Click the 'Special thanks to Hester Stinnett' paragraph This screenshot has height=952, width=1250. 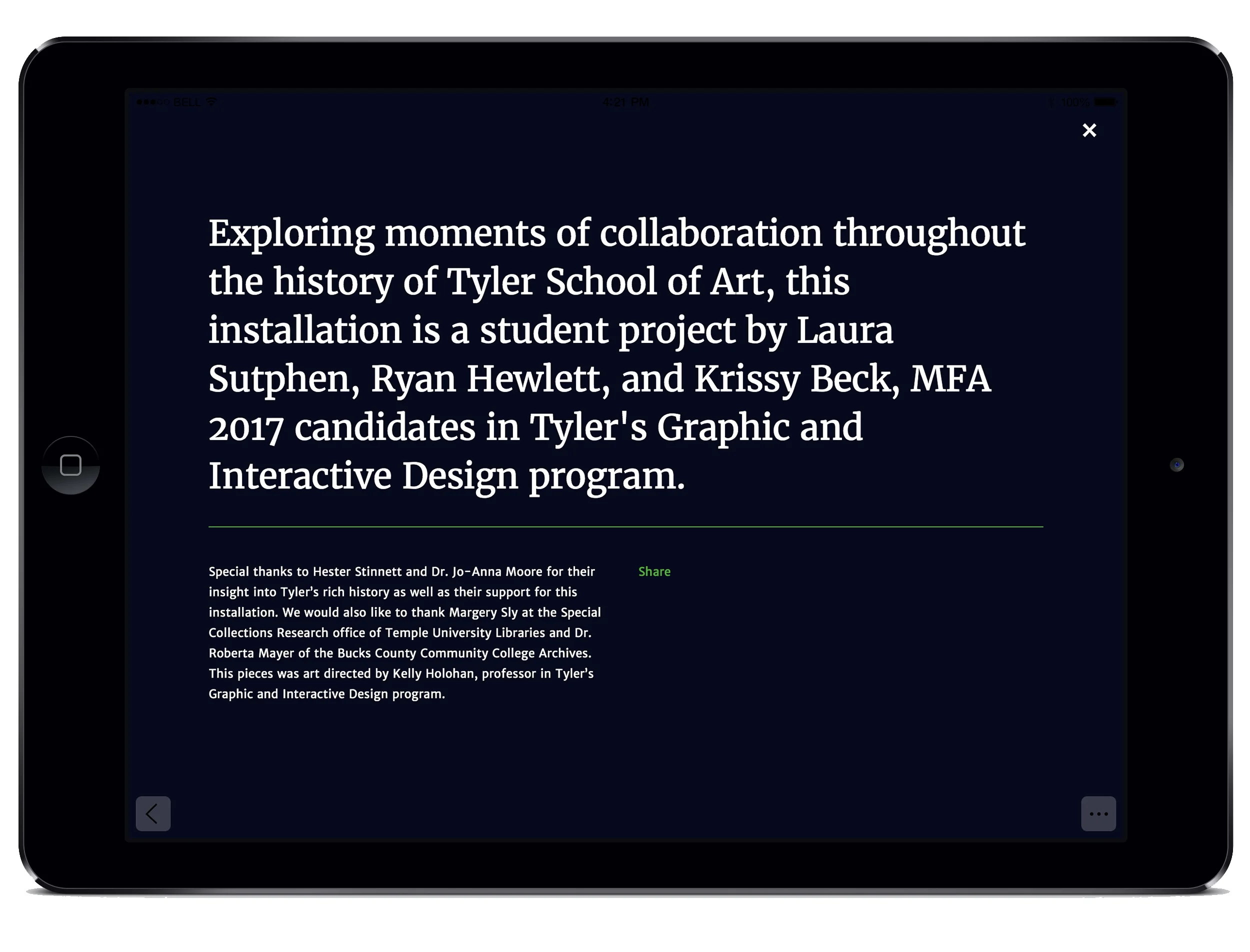(x=404, y=632)
